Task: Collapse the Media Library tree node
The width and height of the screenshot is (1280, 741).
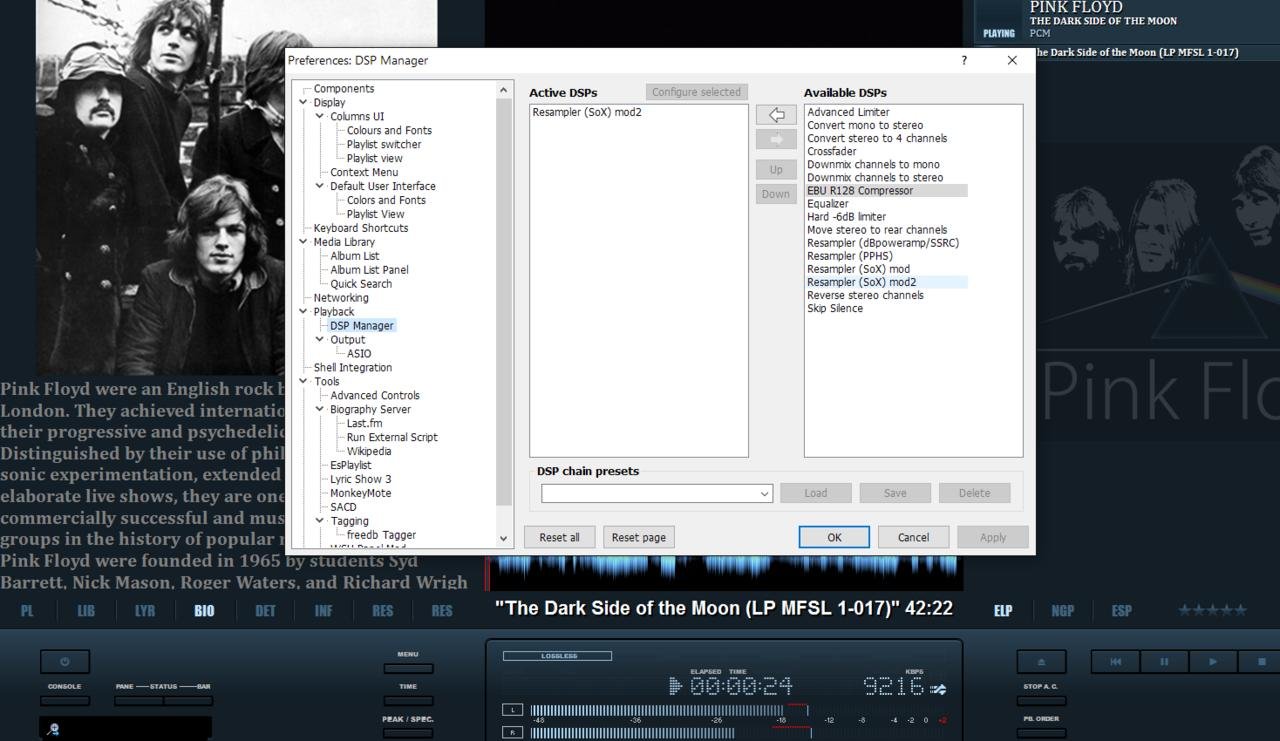Action: [x=303, y=242]
